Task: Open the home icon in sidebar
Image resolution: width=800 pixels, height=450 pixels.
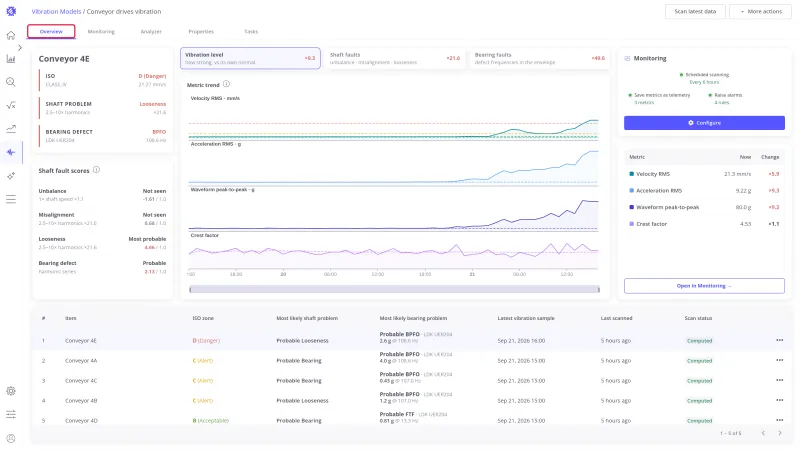Action: click(x=11, y=35)
